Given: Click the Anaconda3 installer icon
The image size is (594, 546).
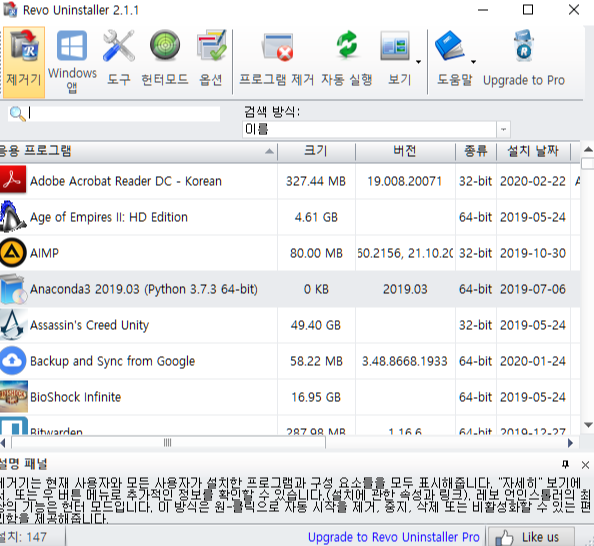Looking at the screenshot, I should coord(14,289).
